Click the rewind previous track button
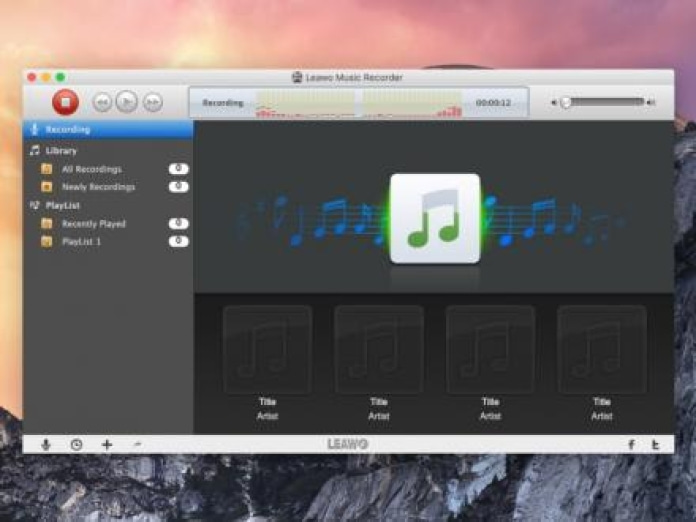The height and width of the screenshot is (522, 696). 102,103
